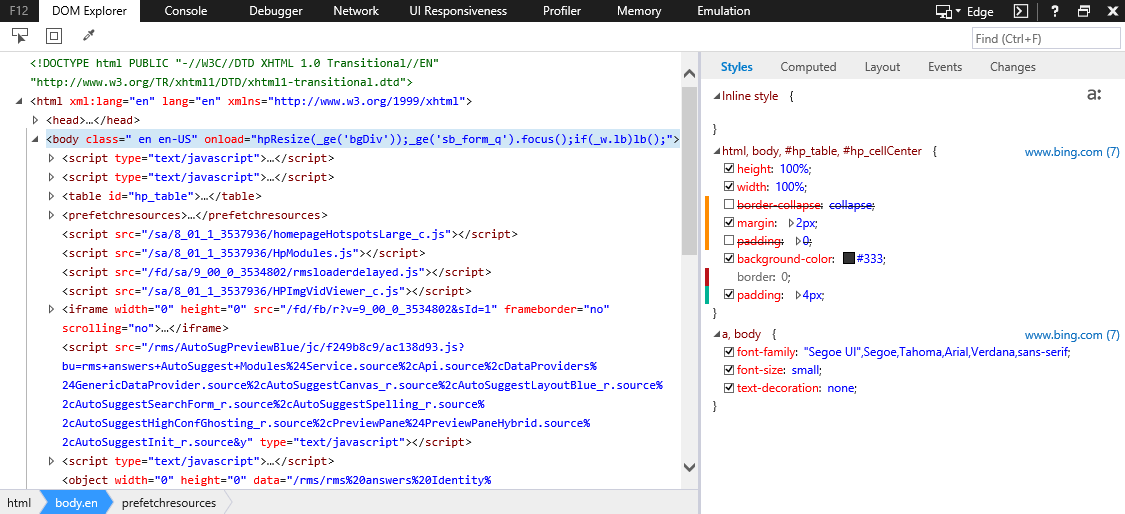Uncheck the font-size: small property
Image resolution: width=1125 pixels, height=514 pixels.
[x=729, y=370]
